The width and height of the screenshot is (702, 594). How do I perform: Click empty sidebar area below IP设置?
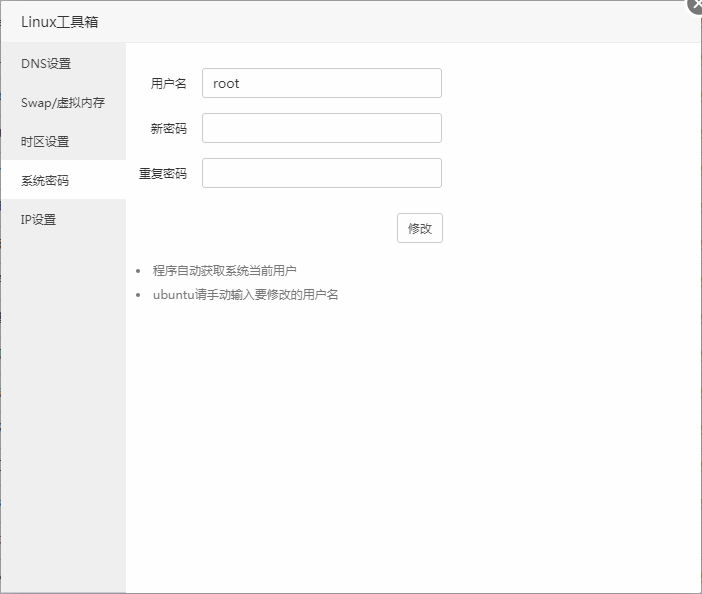62,400
